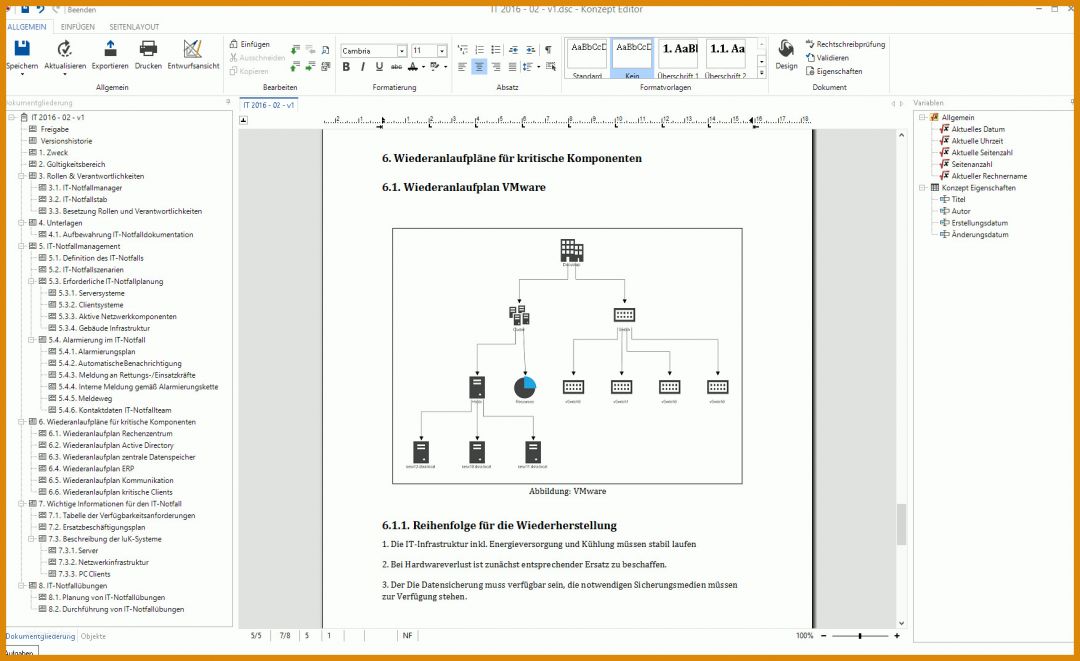Click the highlight color pen icon
The width and height of the screenshot is (1080, 661).
(434, 67)
